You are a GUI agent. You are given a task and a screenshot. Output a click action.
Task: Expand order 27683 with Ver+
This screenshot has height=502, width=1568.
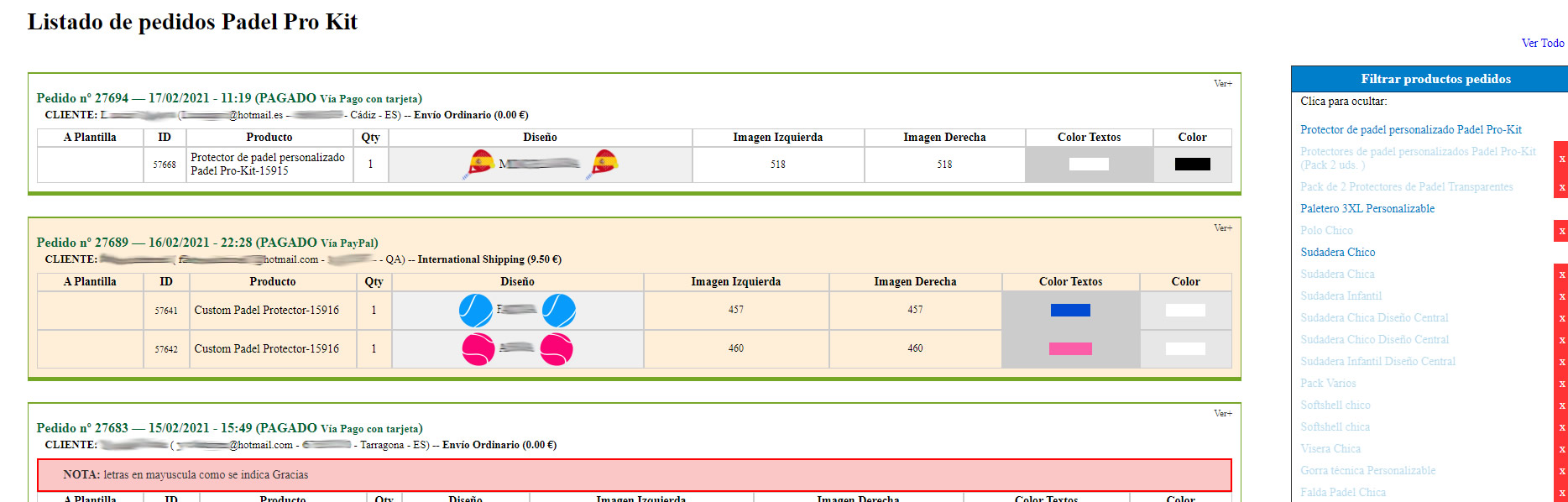pos(1223,413)
